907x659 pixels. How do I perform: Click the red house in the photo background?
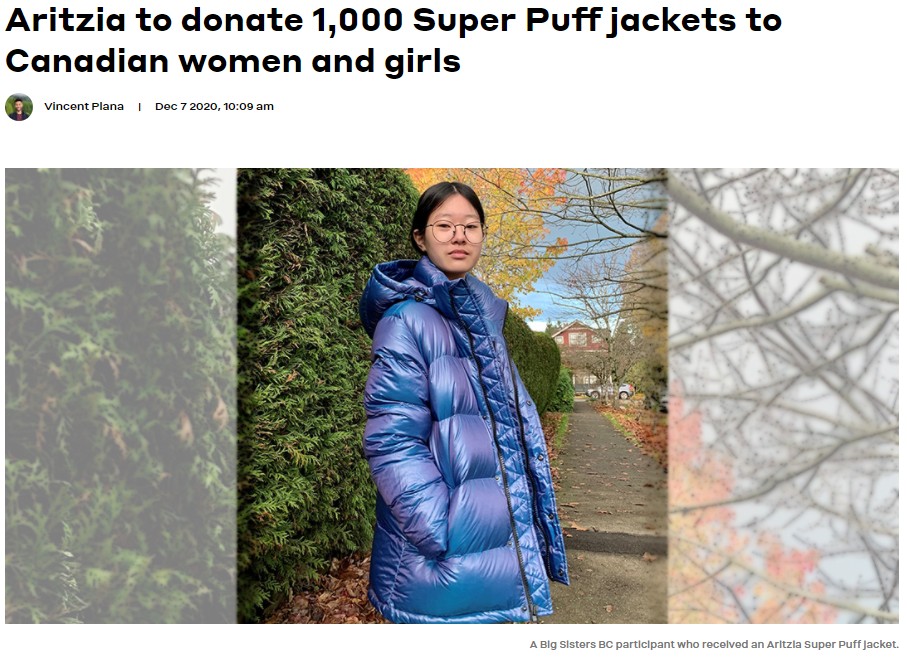[x=580, y=339]
